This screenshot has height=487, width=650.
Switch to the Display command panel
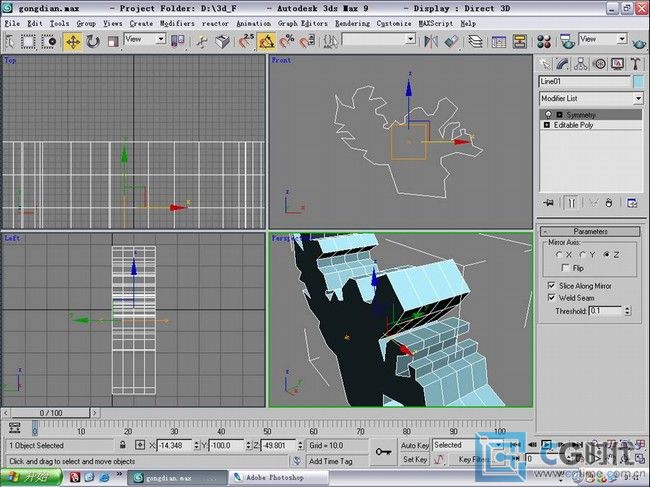pos(617,64)
